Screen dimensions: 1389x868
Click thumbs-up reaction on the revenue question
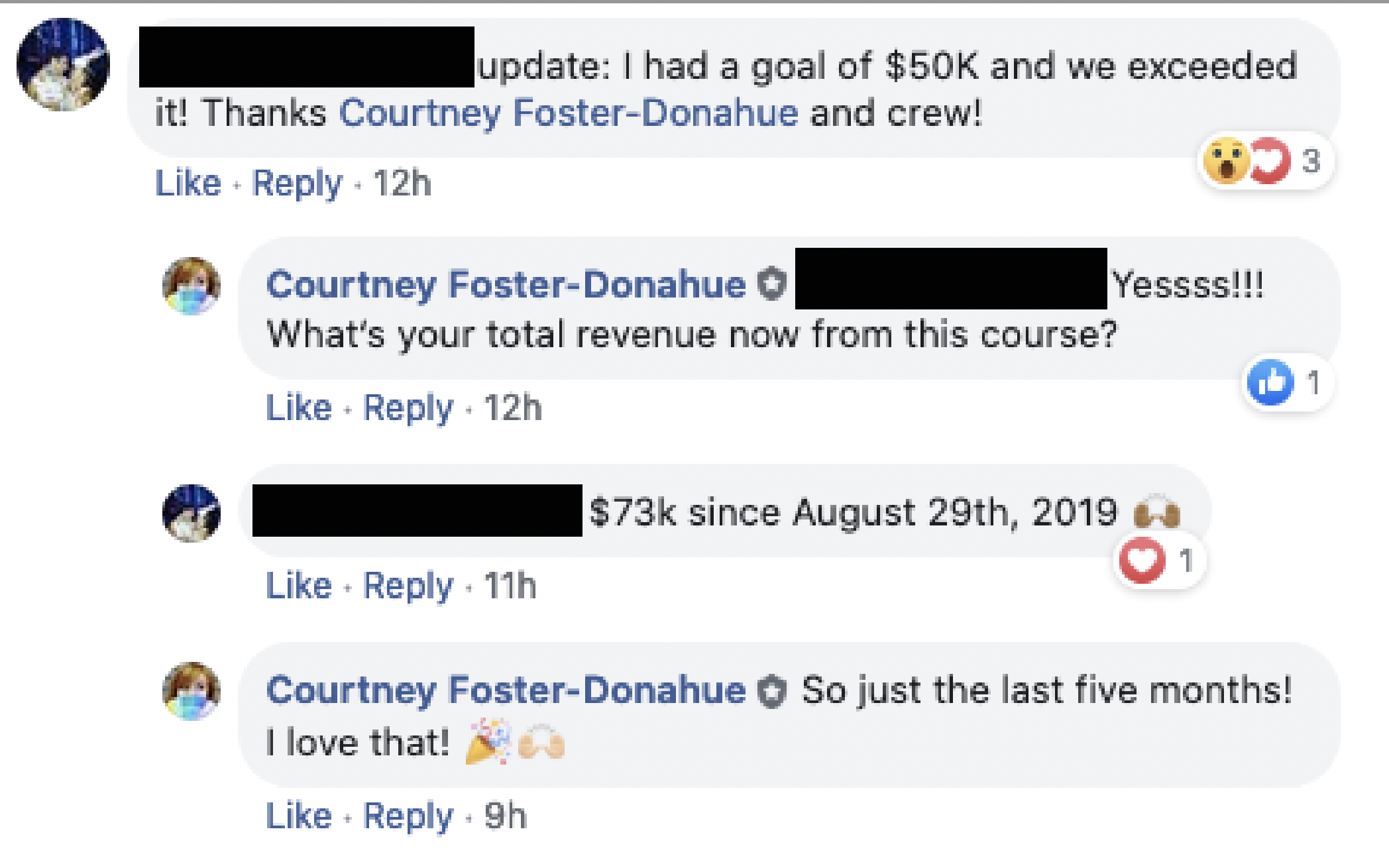click(x=1270, y=382)
